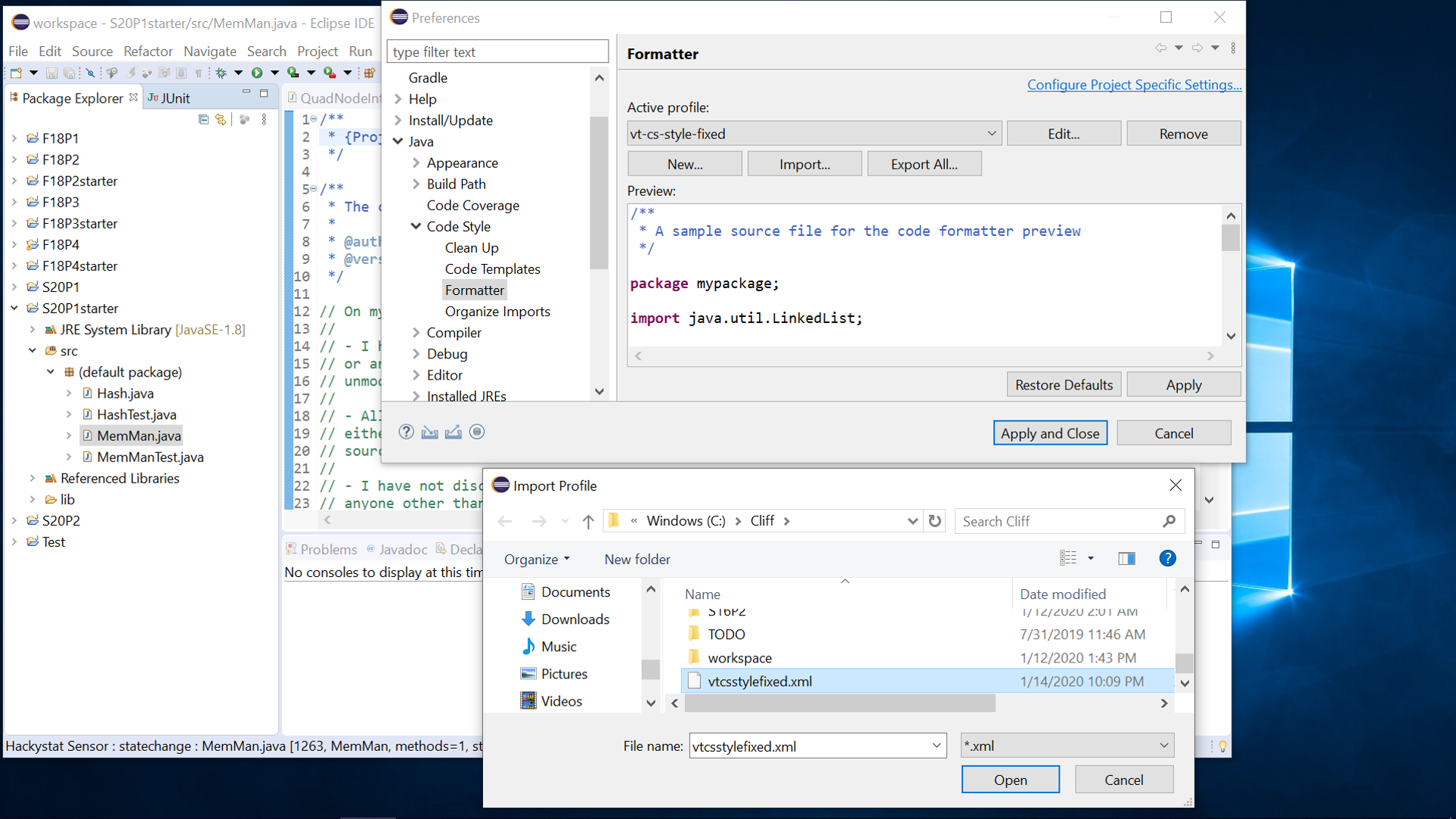
Task: Click the refresh button in Import Profile dialog
Action: pos(935,521)
